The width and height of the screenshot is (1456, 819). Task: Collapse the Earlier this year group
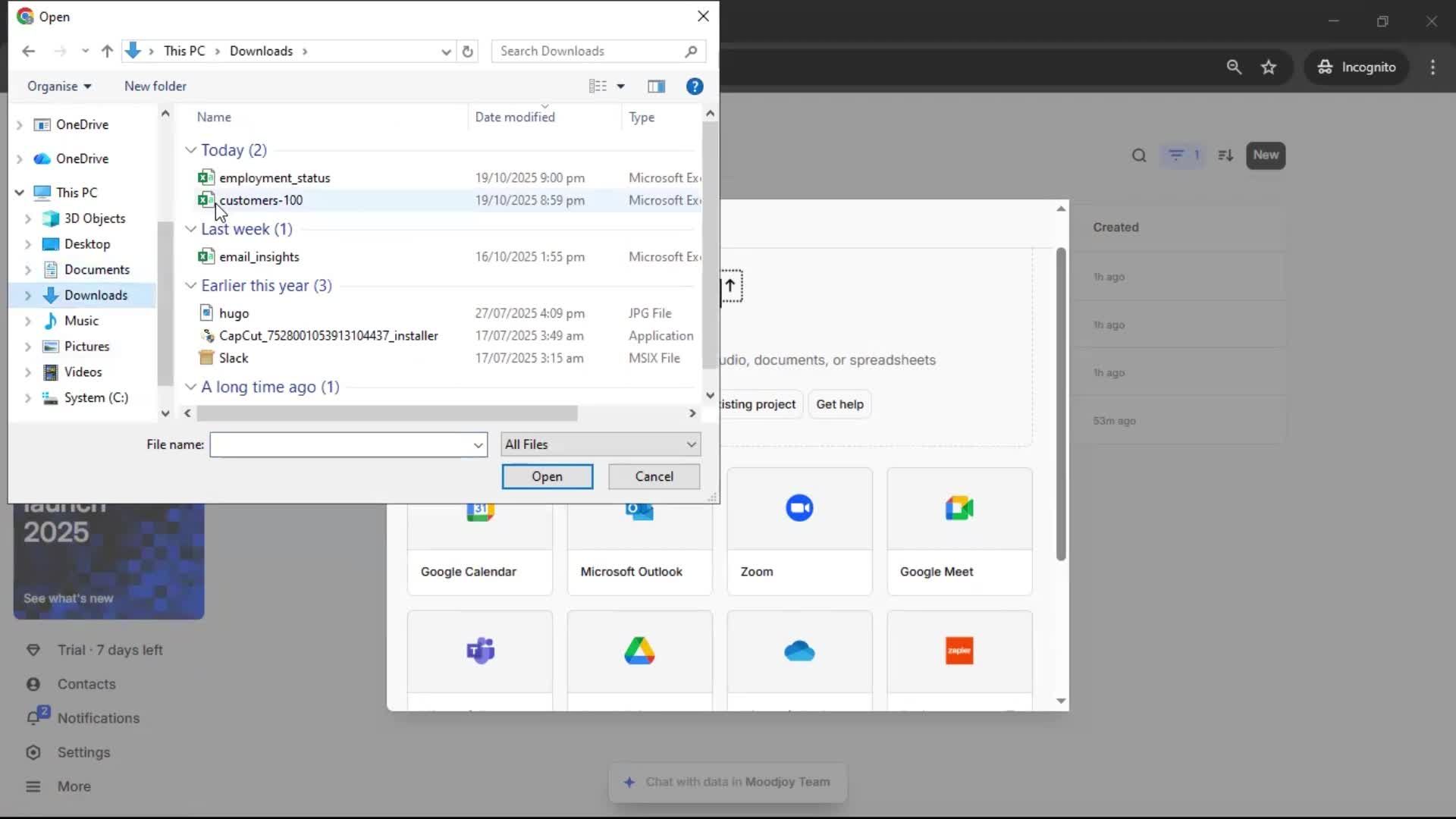coord(190,286)
